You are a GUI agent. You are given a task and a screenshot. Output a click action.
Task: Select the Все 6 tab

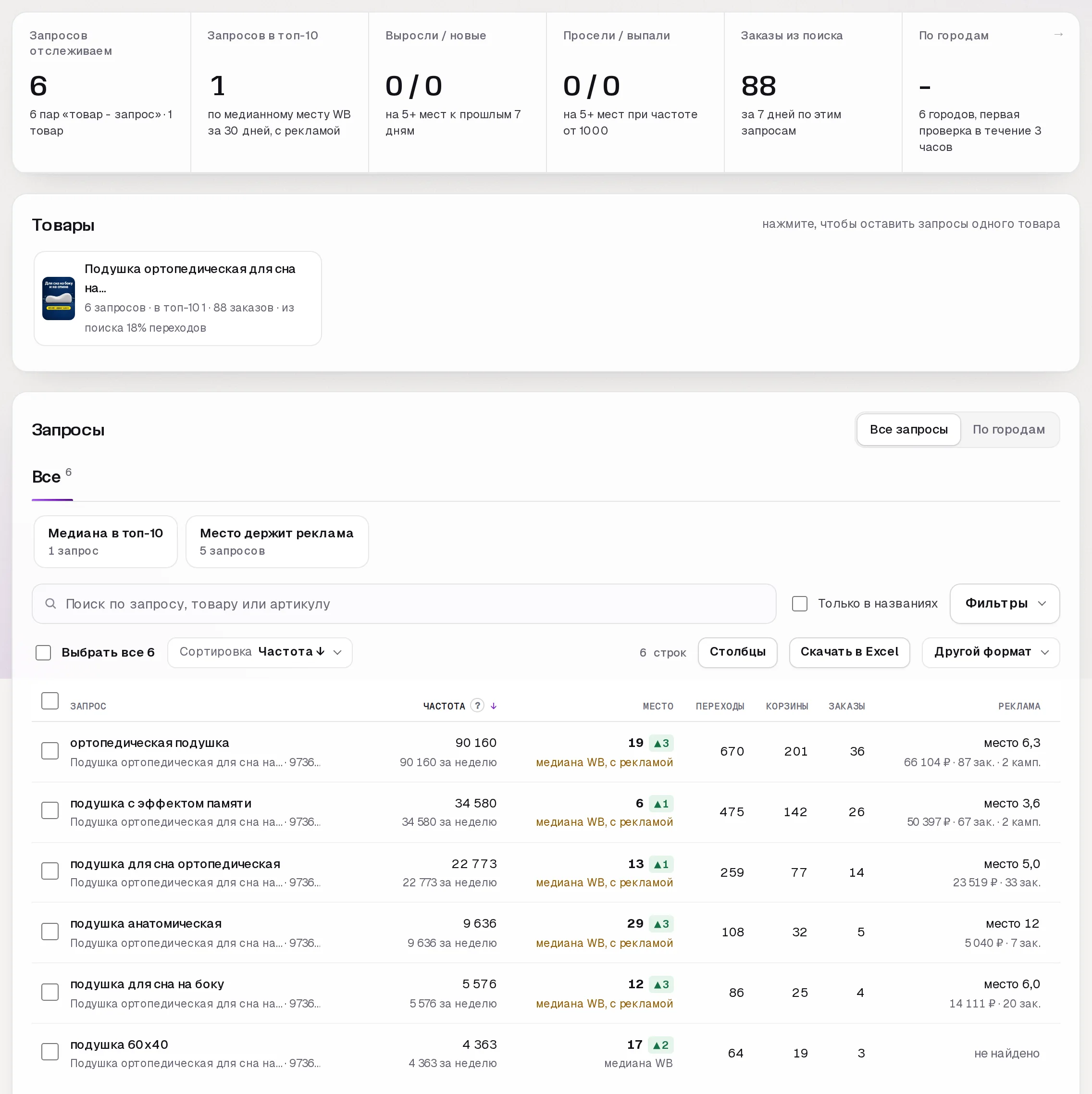(x=52, y=477)
